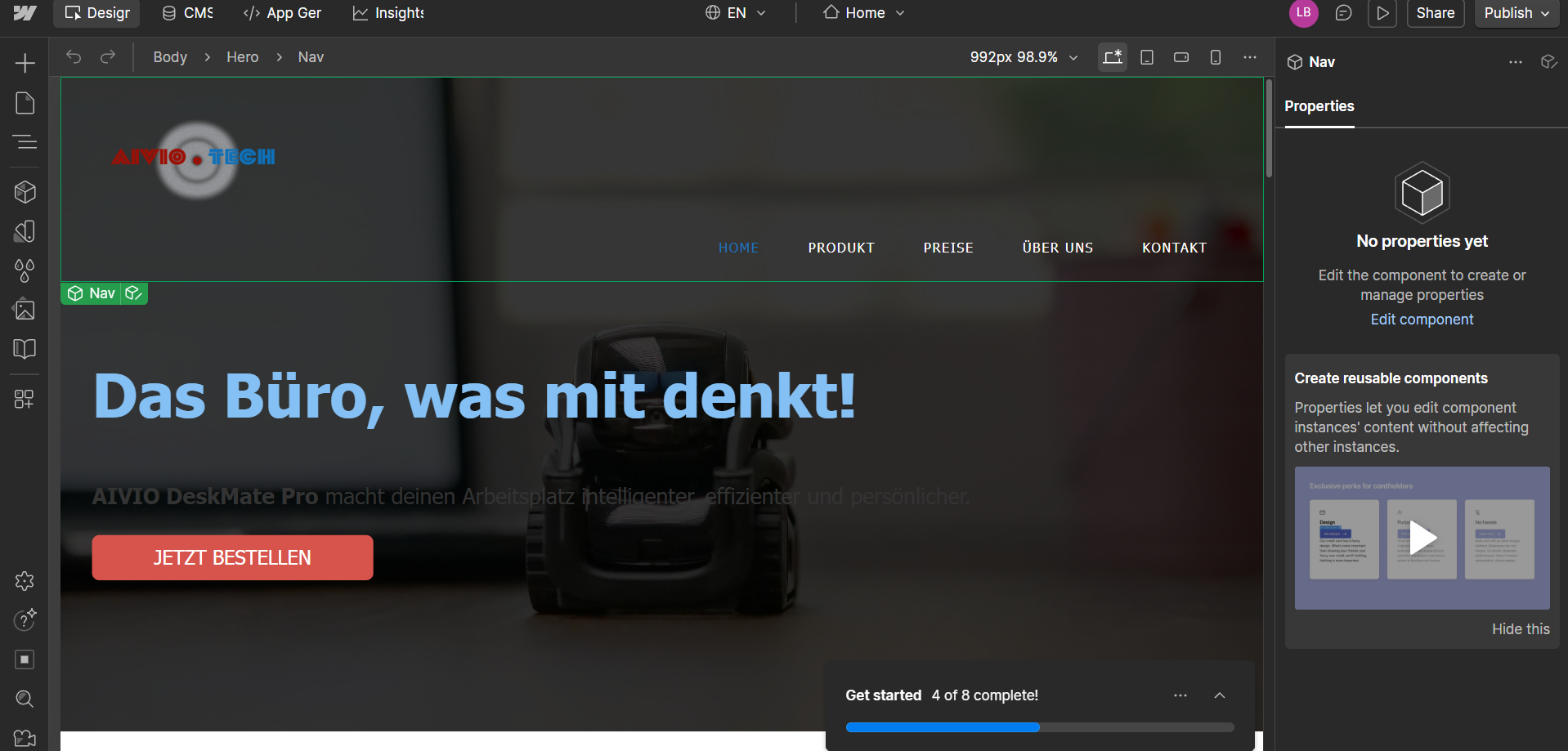Click JETZT BESTELLEN button on canvas
The image size is (1568, 751).
point(232,557)
